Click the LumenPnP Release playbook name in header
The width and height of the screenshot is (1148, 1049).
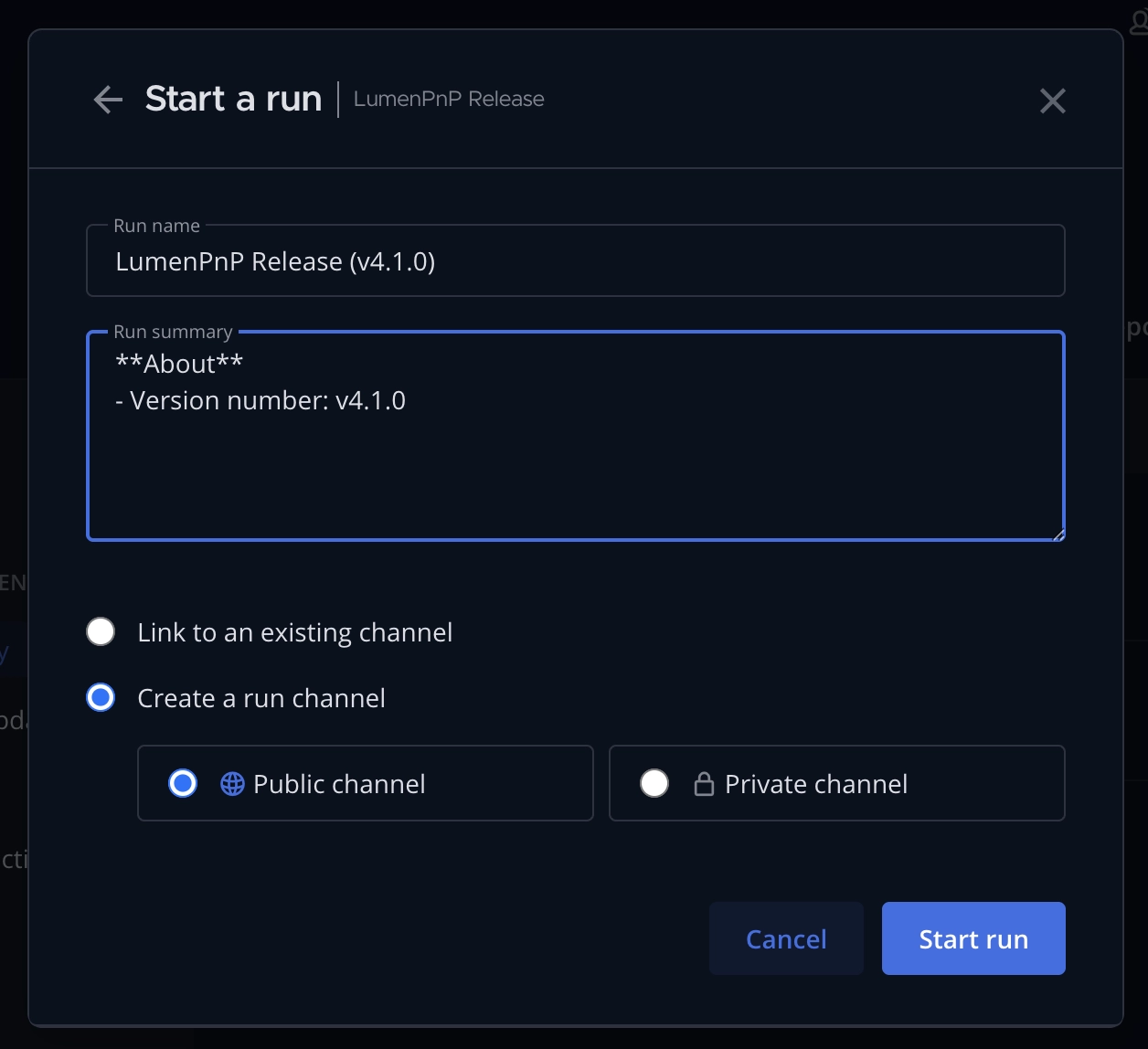[449, 100]
